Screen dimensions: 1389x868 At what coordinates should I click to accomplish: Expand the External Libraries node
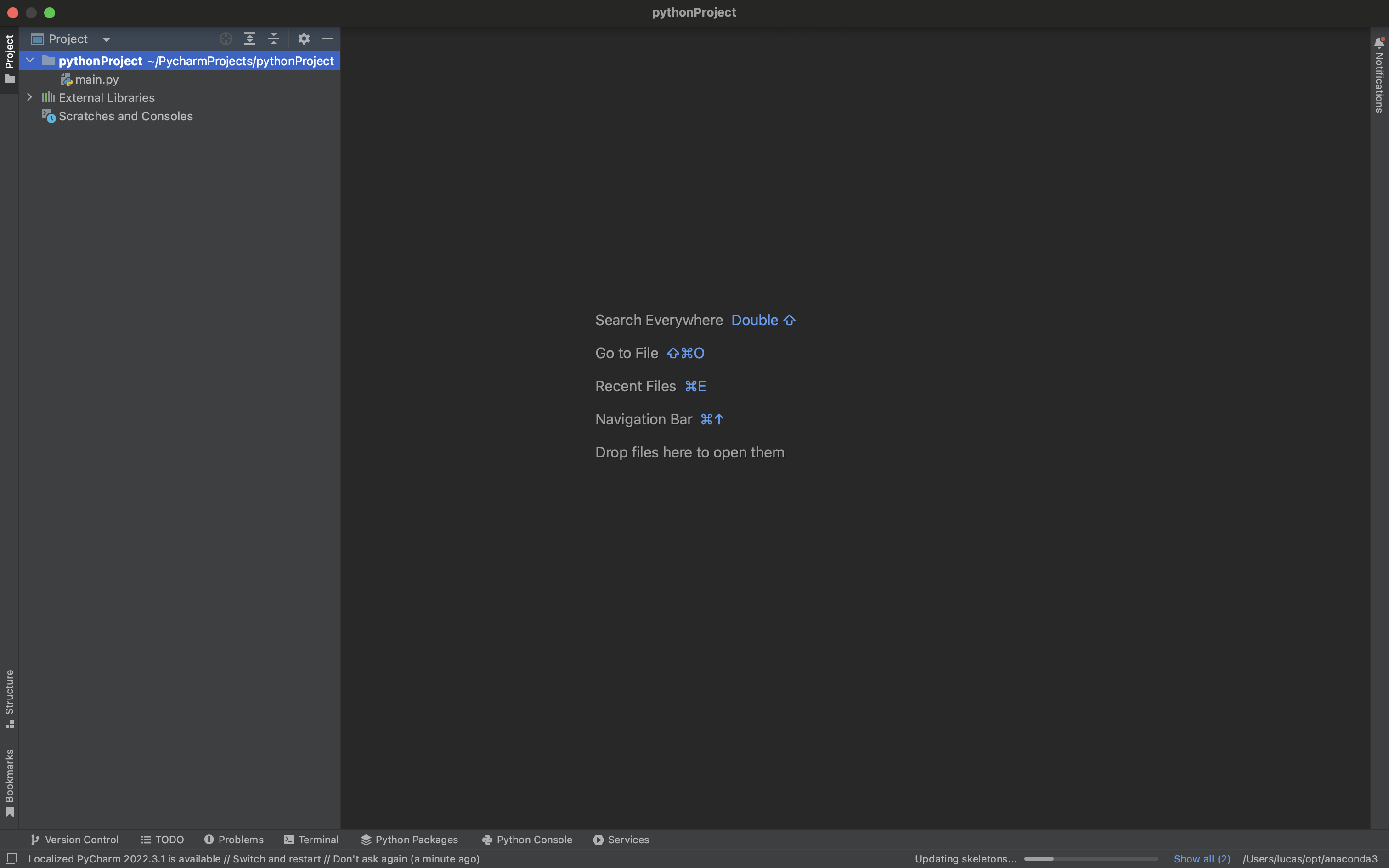tap(30, 97)
